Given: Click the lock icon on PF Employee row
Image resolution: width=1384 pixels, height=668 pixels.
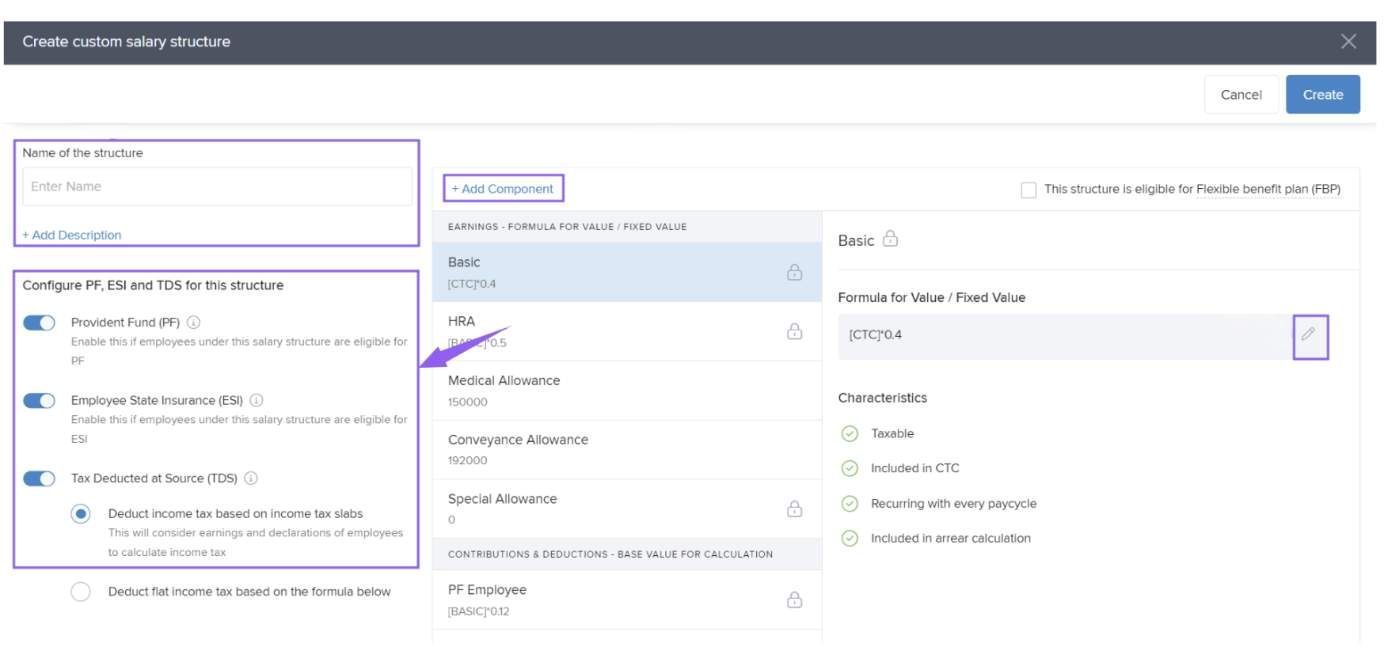Looking at the screenshot, I should click(794, 600).
